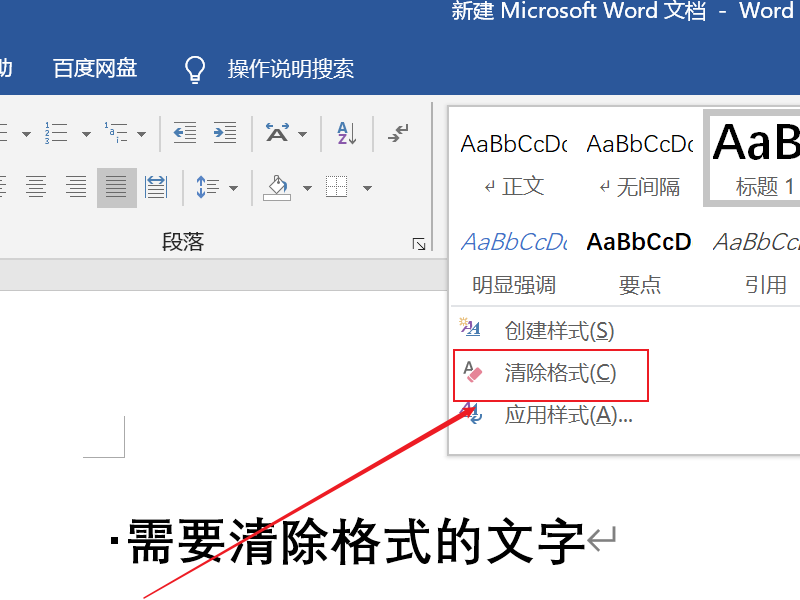
Task: Click the Distributed alignment icon
Action: pyautogui.click(x=156, y=187)
